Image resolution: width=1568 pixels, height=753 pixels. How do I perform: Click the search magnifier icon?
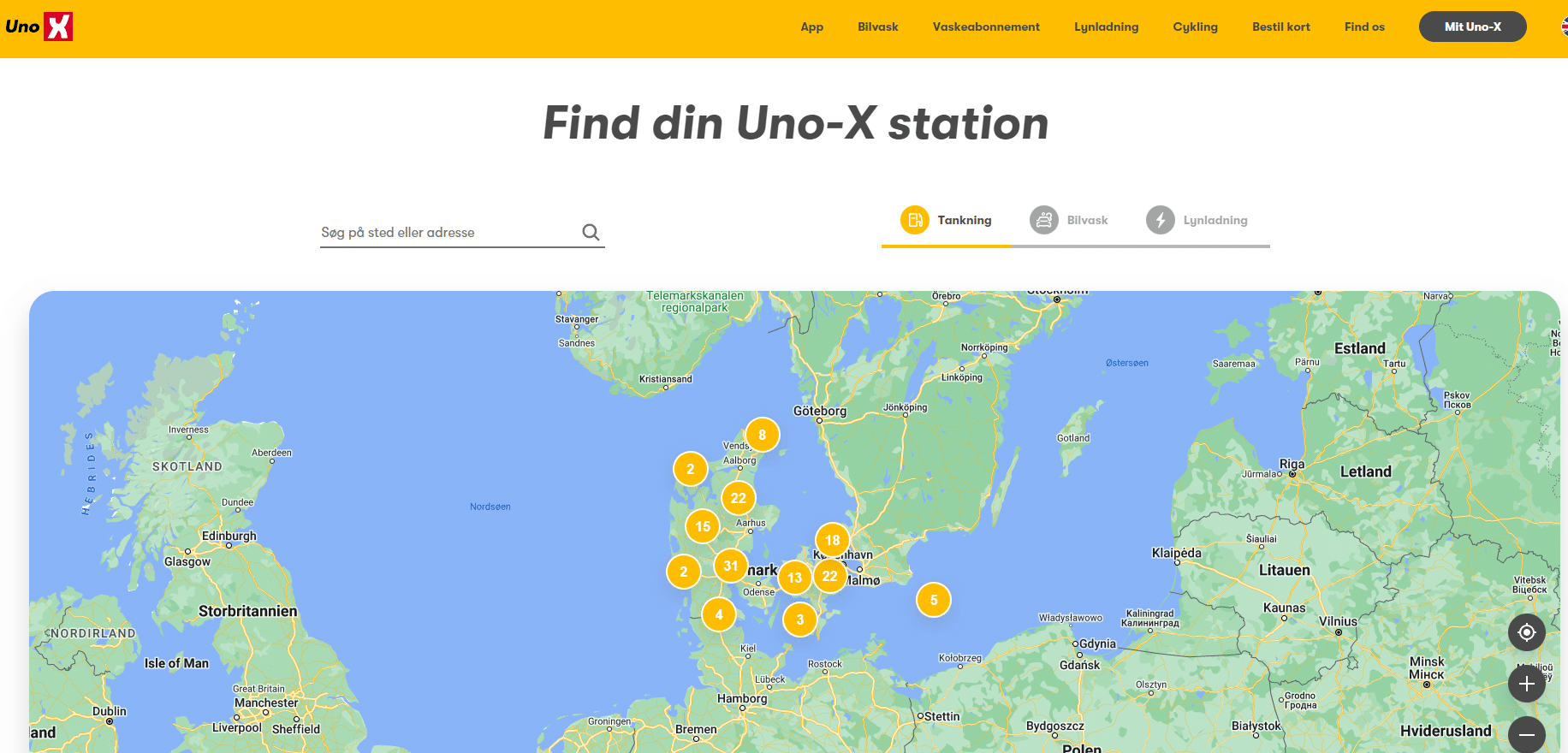(x=591, y=232)
